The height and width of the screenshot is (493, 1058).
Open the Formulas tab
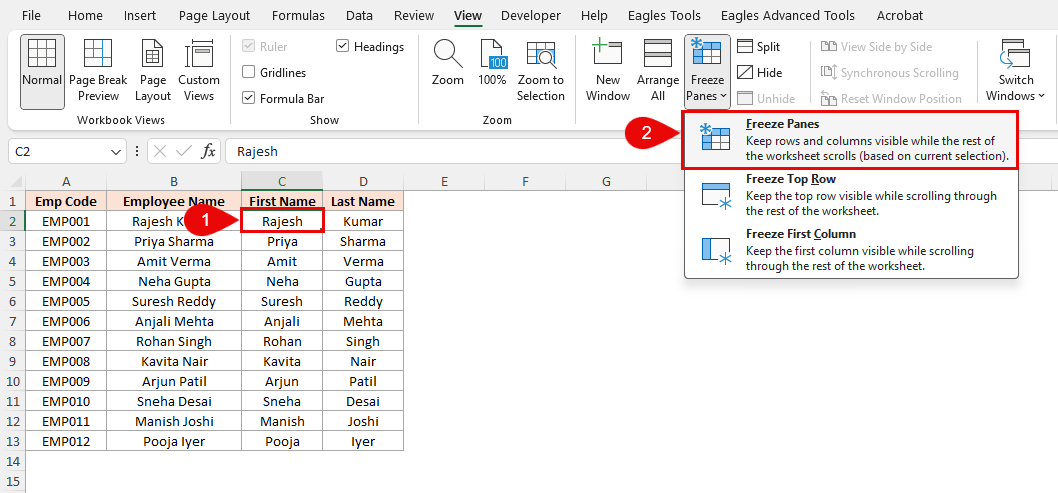298,16
